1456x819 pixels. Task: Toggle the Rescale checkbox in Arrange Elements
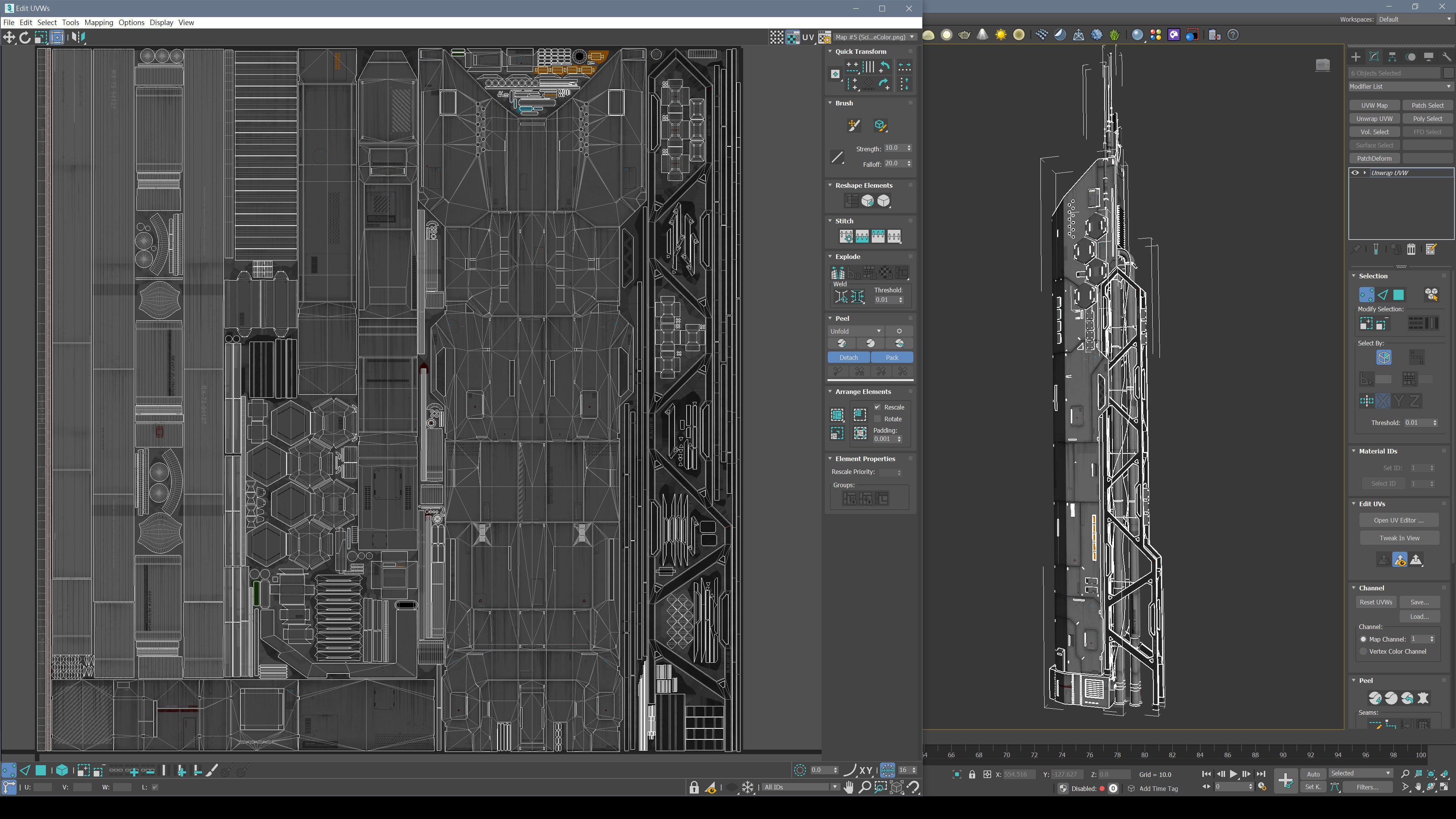click(877, 407)
